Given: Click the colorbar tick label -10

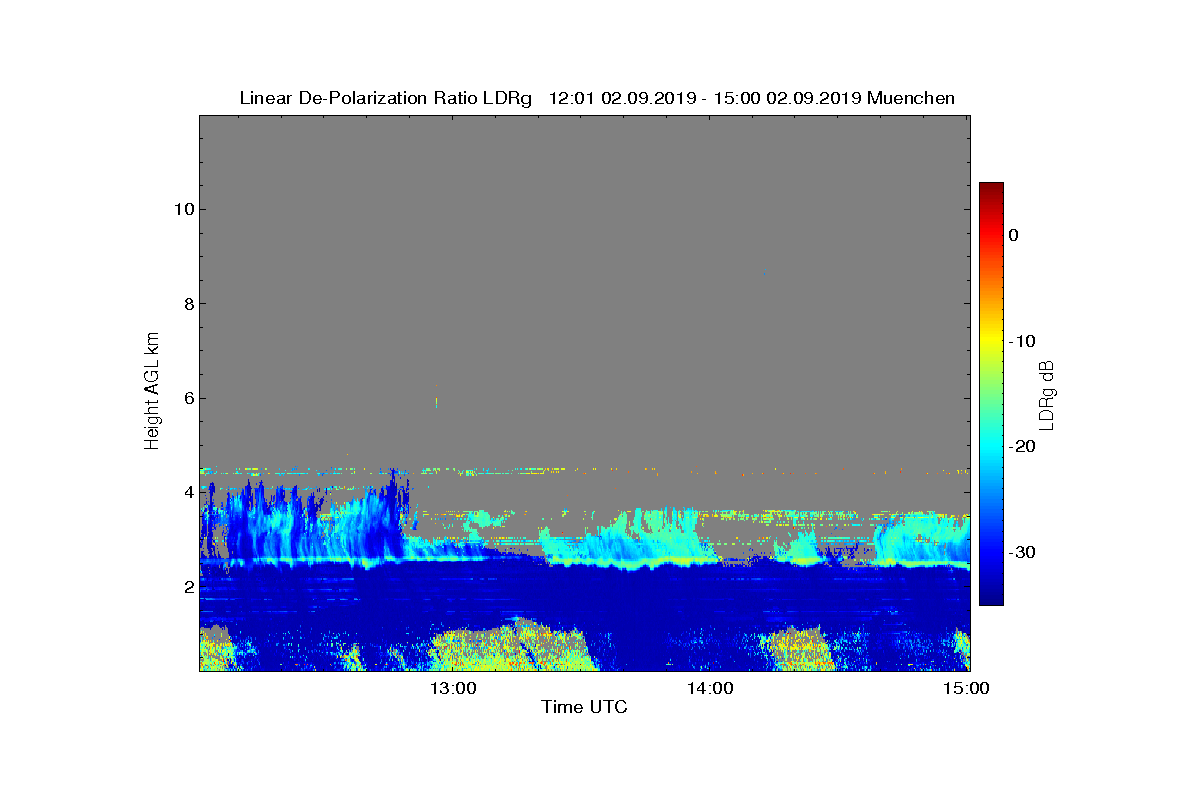Looking at the screenshot, I should [x=1022, y=341].
